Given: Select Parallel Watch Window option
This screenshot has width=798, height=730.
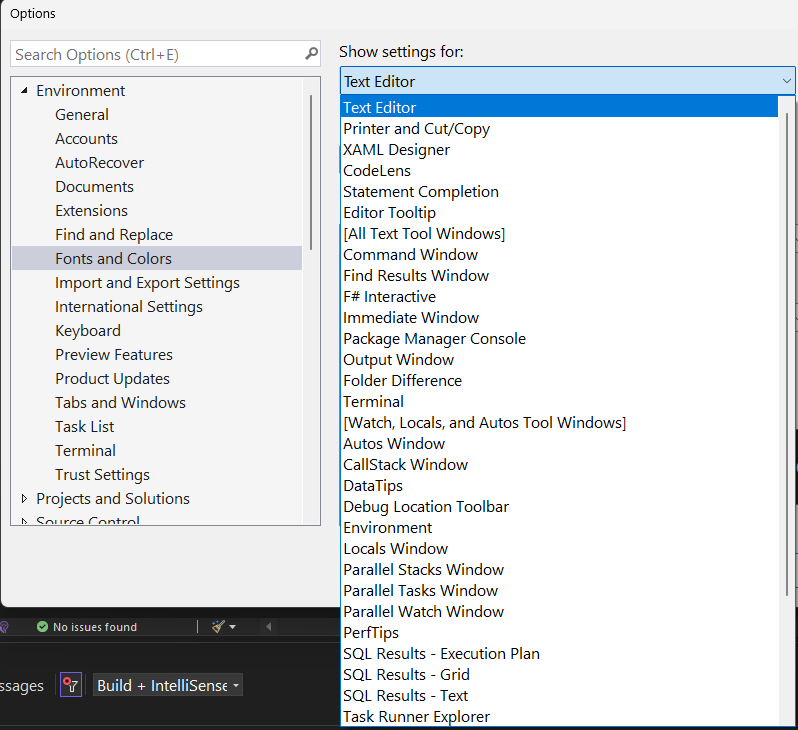Looking at the screenshot, I should click(559, 611).
